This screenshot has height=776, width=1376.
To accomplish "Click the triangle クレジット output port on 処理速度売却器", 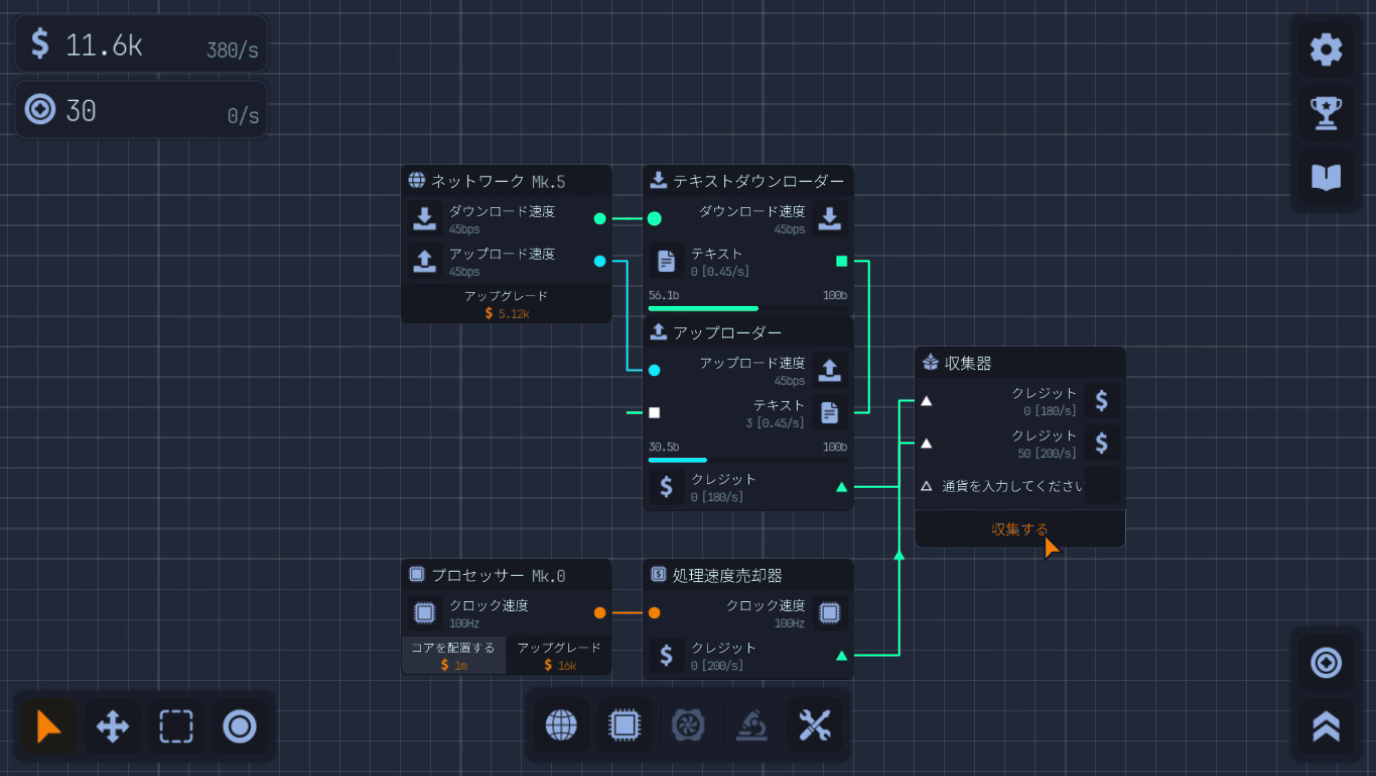I will pyautogui.click(x=841, y=655).
